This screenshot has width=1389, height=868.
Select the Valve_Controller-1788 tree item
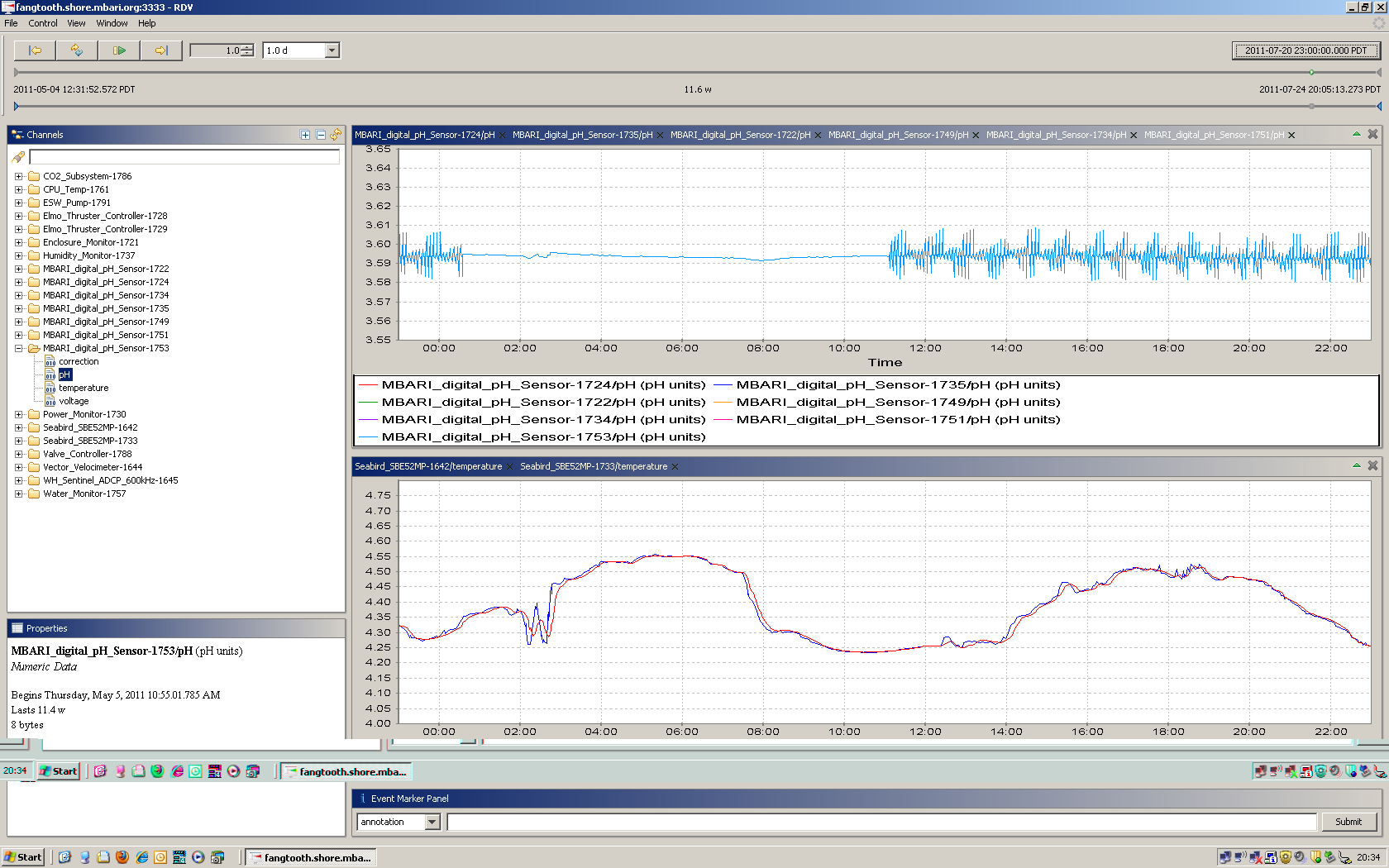(x=88, y=454)
